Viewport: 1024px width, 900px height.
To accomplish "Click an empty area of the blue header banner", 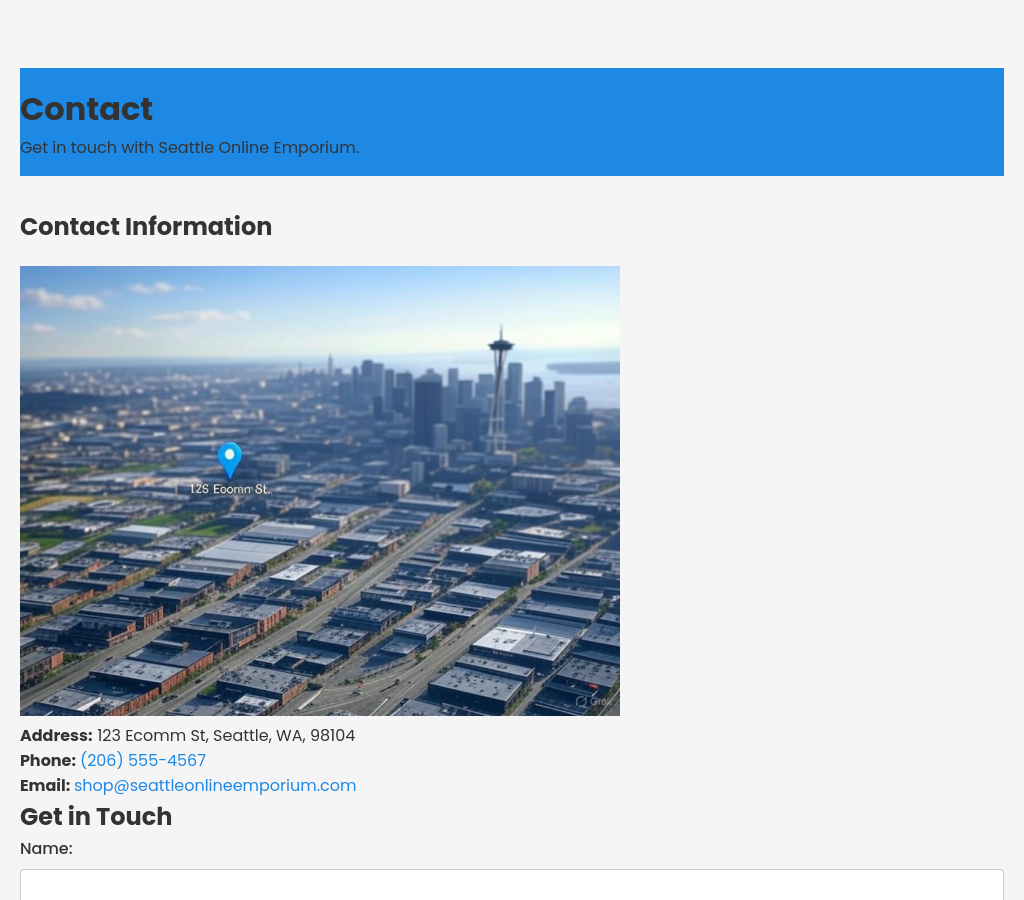I will pyautogui.click(x=700, y=120).
